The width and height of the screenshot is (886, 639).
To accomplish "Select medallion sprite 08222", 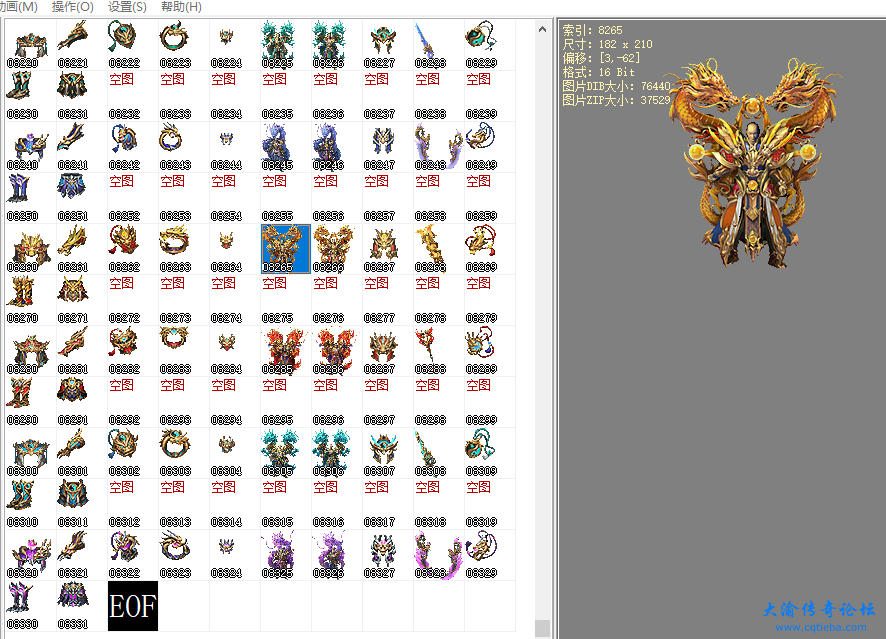I will [132, 45].
